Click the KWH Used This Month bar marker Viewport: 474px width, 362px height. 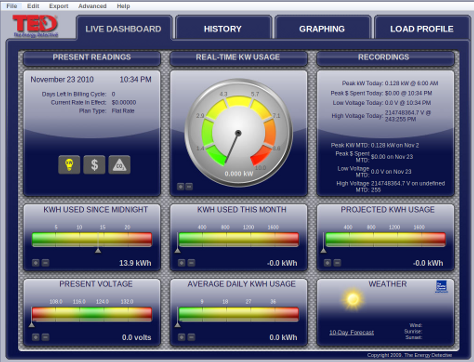178,250
